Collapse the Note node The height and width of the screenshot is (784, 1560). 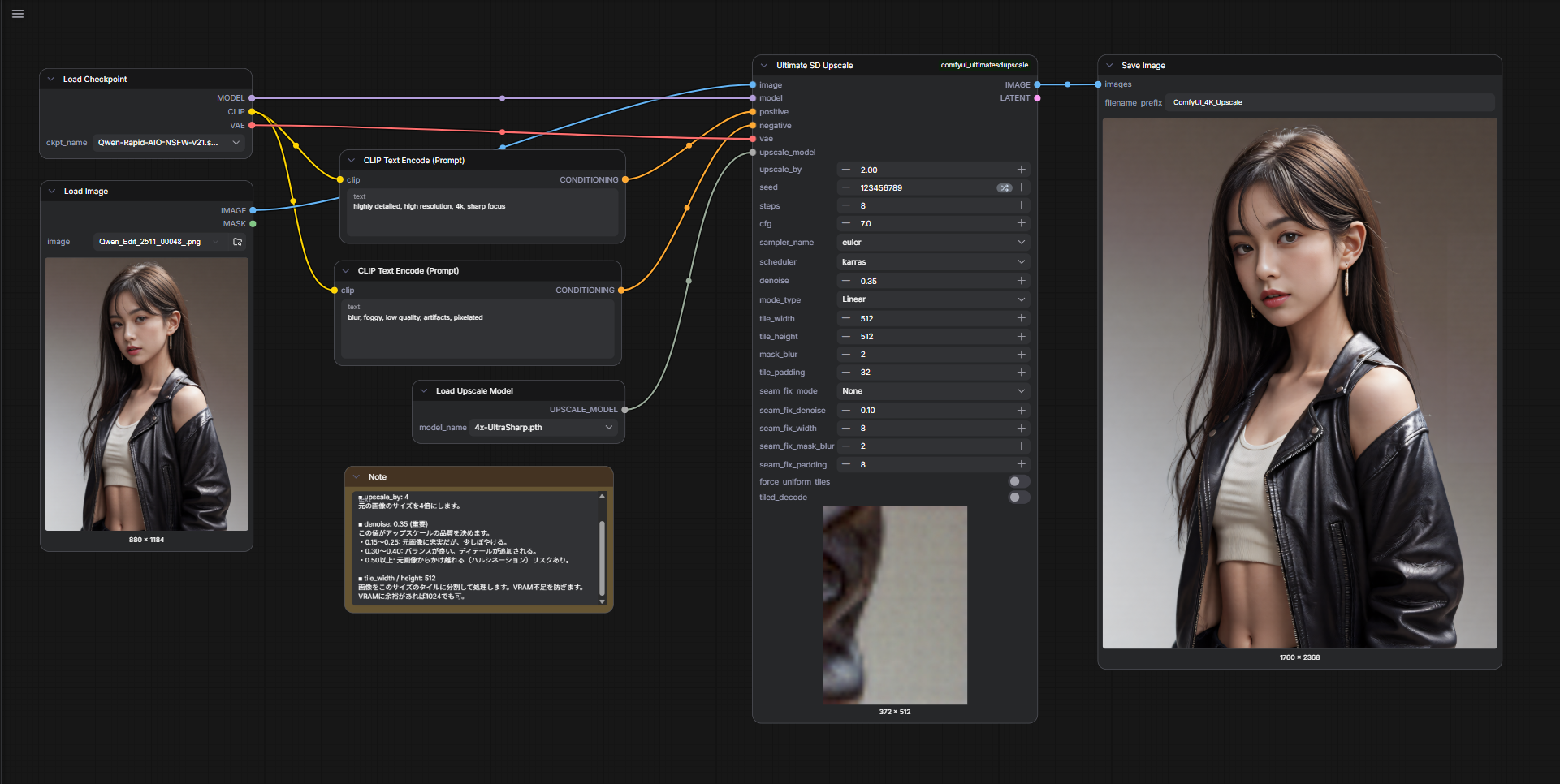357,477
